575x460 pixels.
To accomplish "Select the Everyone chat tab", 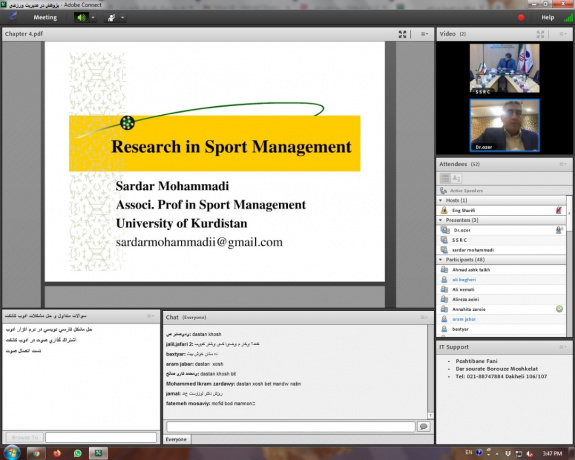I will coord(176,439).
